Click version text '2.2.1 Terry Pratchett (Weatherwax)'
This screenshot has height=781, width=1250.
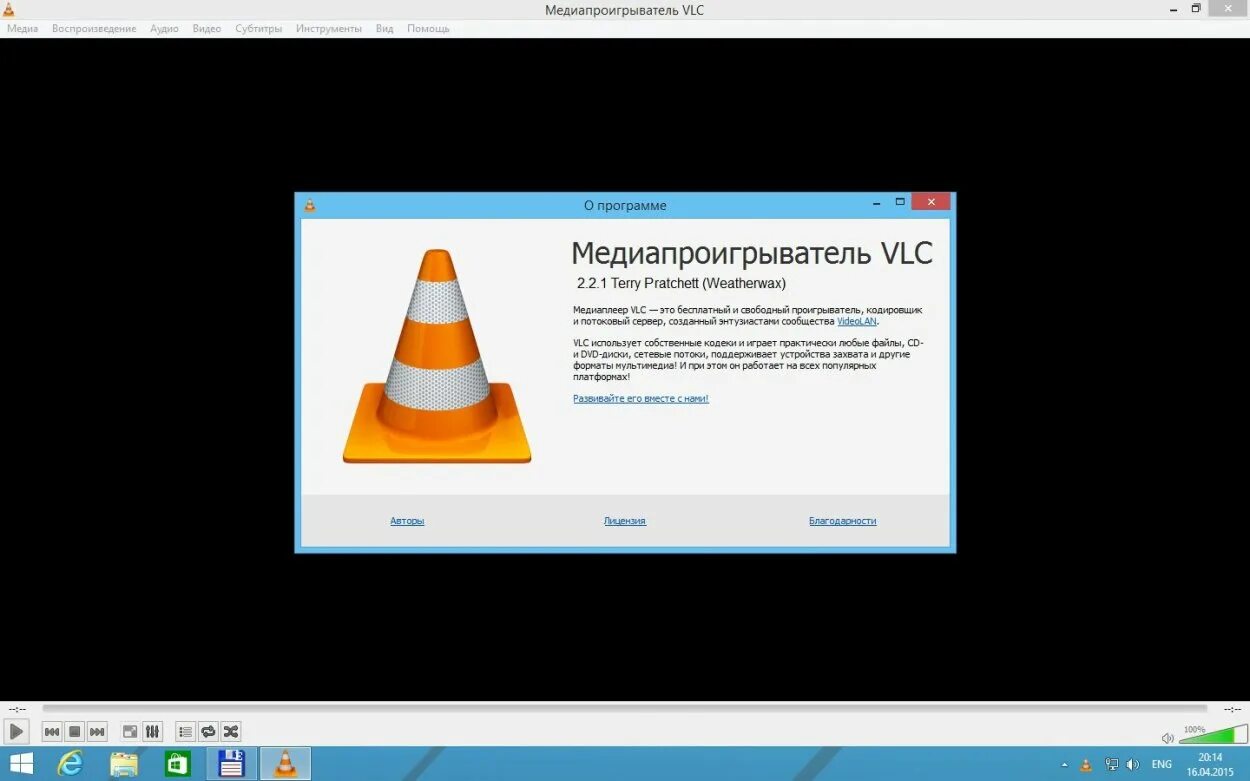tap(681, 284)
